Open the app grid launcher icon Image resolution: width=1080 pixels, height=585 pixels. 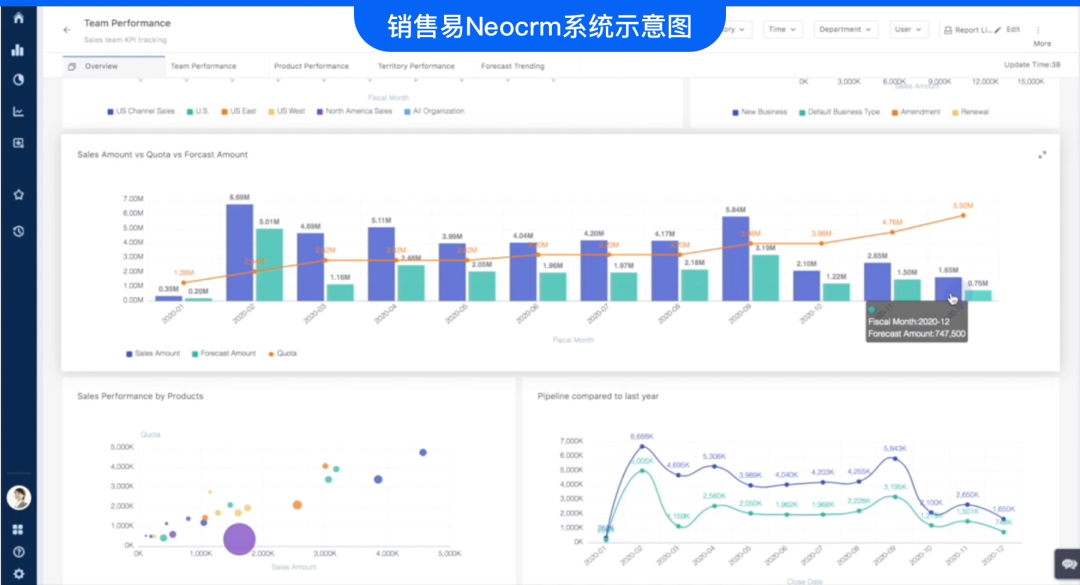pos(18,529)
